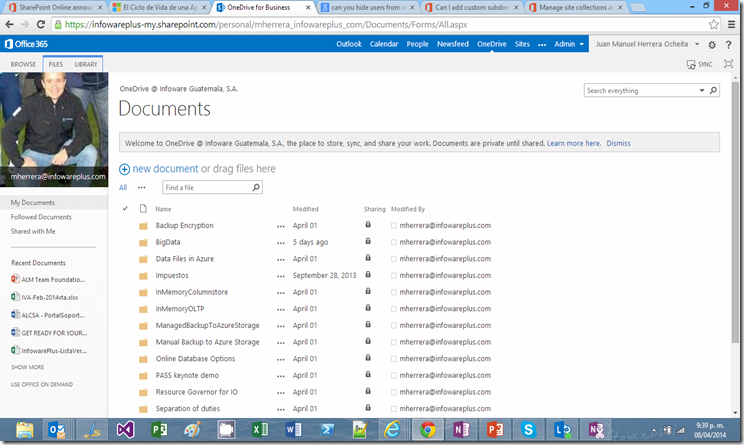Click the Chrome reload icon

[41, 24]
